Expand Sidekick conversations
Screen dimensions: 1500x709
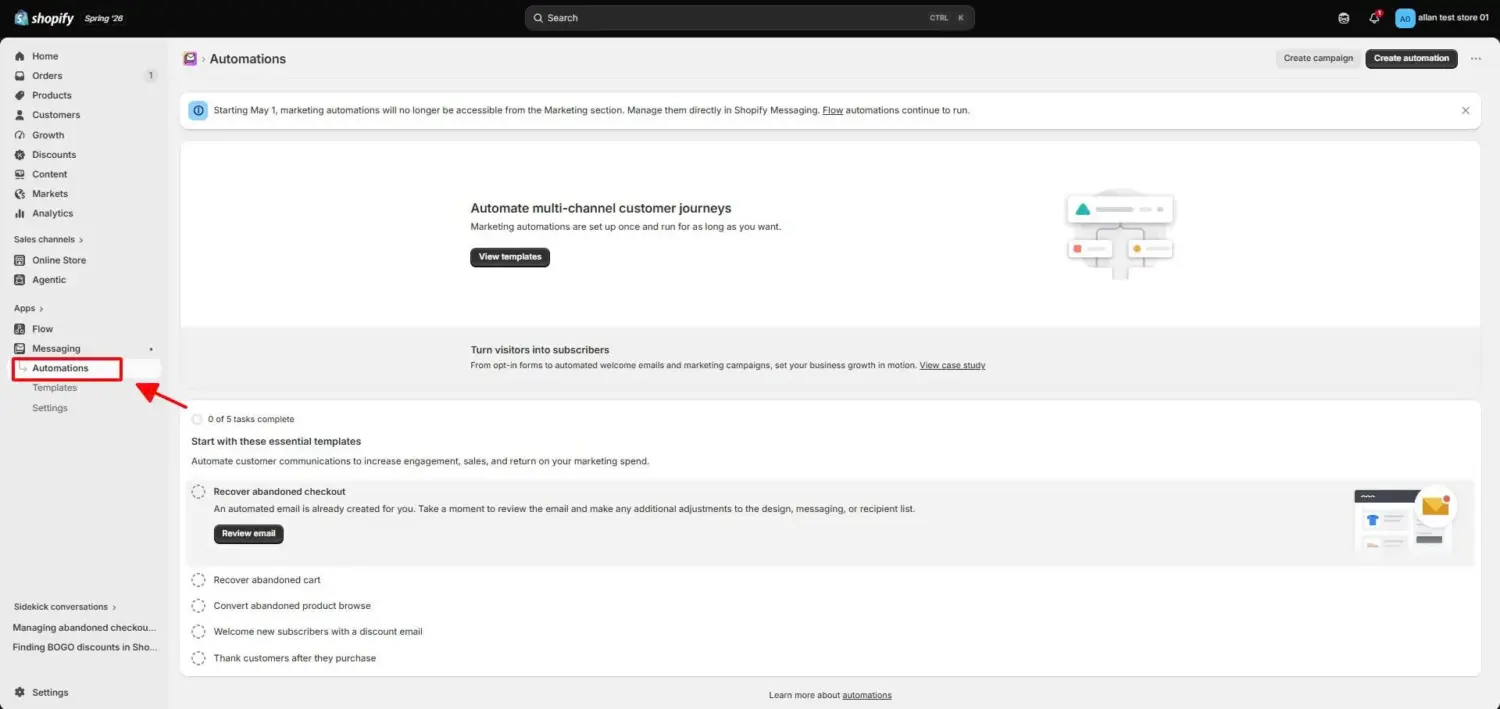coord(65,607)
